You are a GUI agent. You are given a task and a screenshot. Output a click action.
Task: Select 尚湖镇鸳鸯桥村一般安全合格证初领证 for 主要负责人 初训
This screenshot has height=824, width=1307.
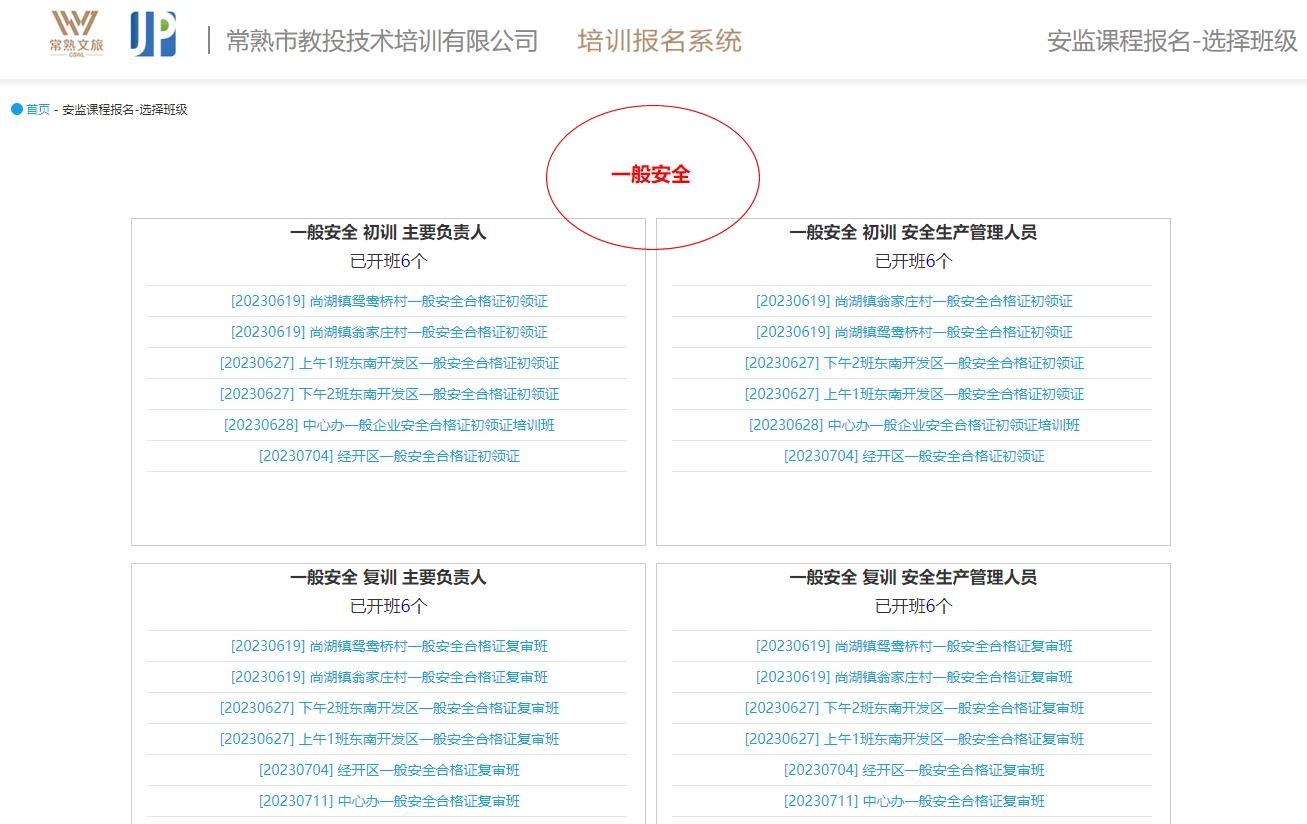coord(390,300)
